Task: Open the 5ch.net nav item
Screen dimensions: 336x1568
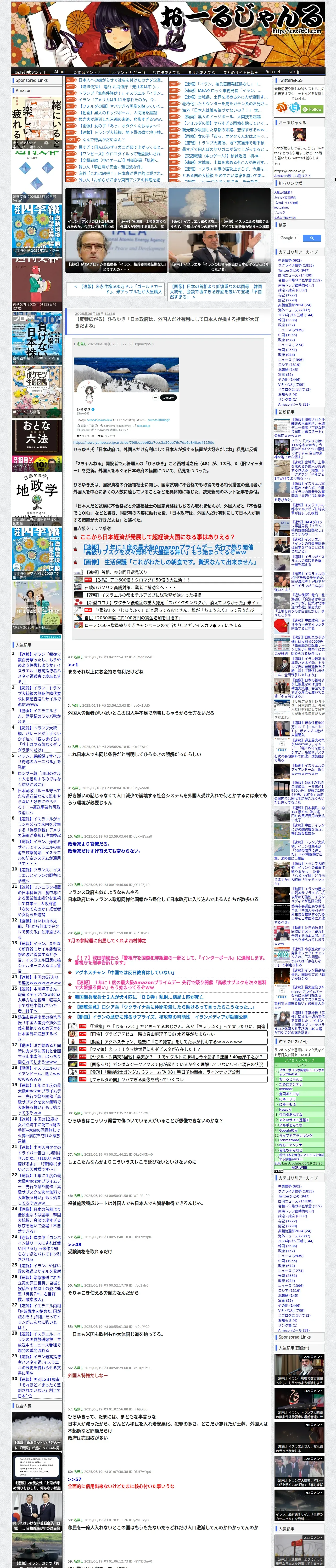Action: (273, 72)
